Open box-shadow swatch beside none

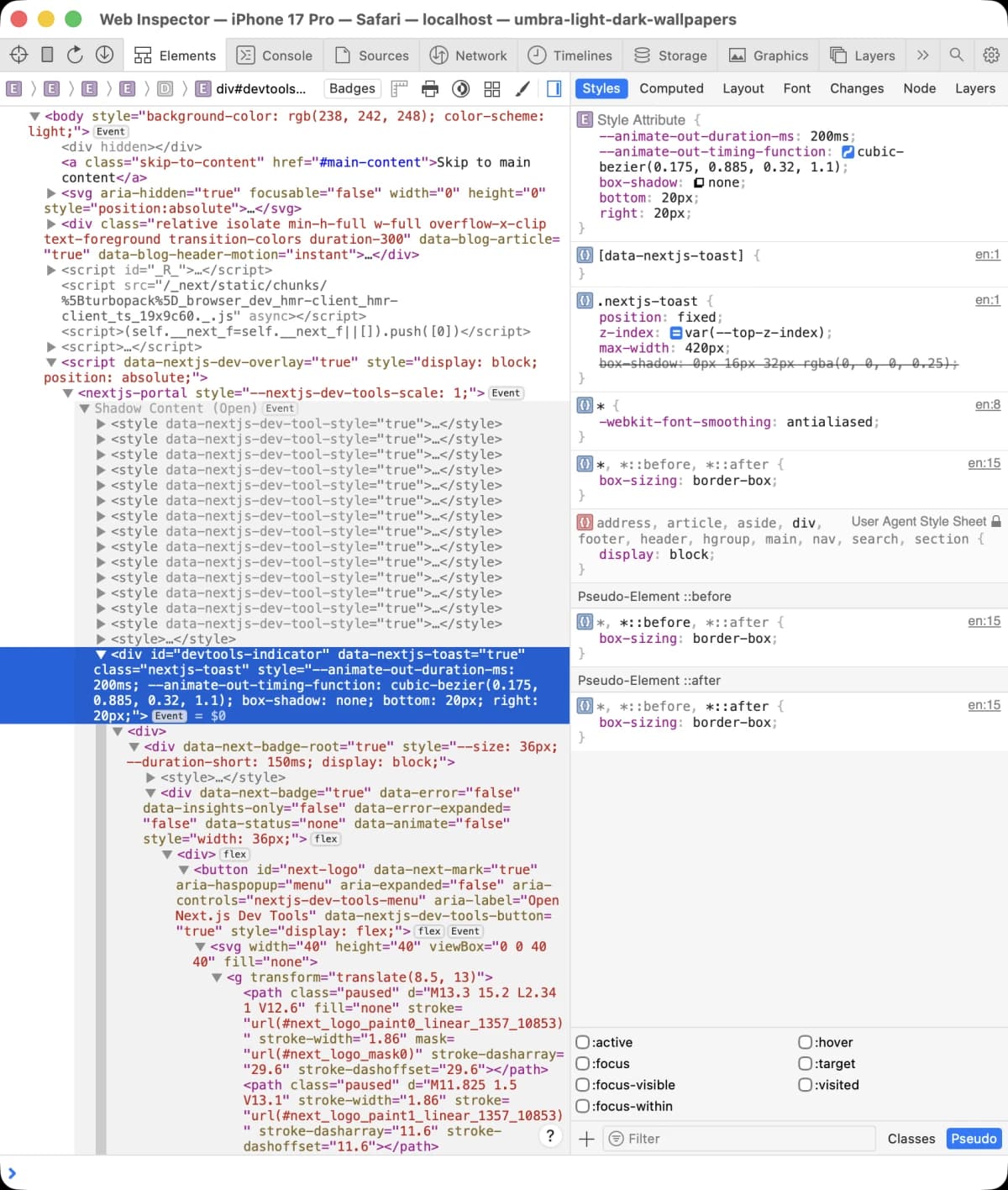pyautogui.click(x=698, y=183)
